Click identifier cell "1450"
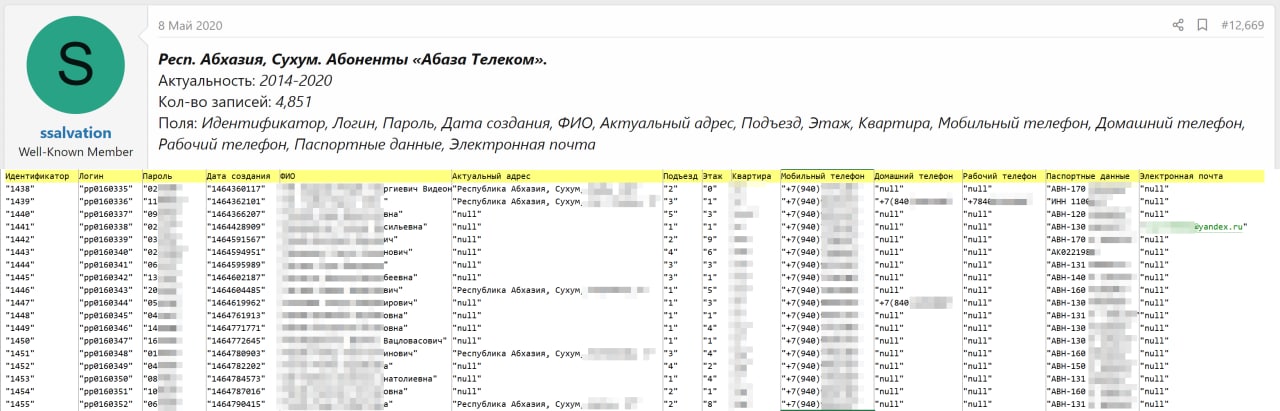The height and width of the screenshot is (411, 1280). pyautogui.click(x=20, y=342)
